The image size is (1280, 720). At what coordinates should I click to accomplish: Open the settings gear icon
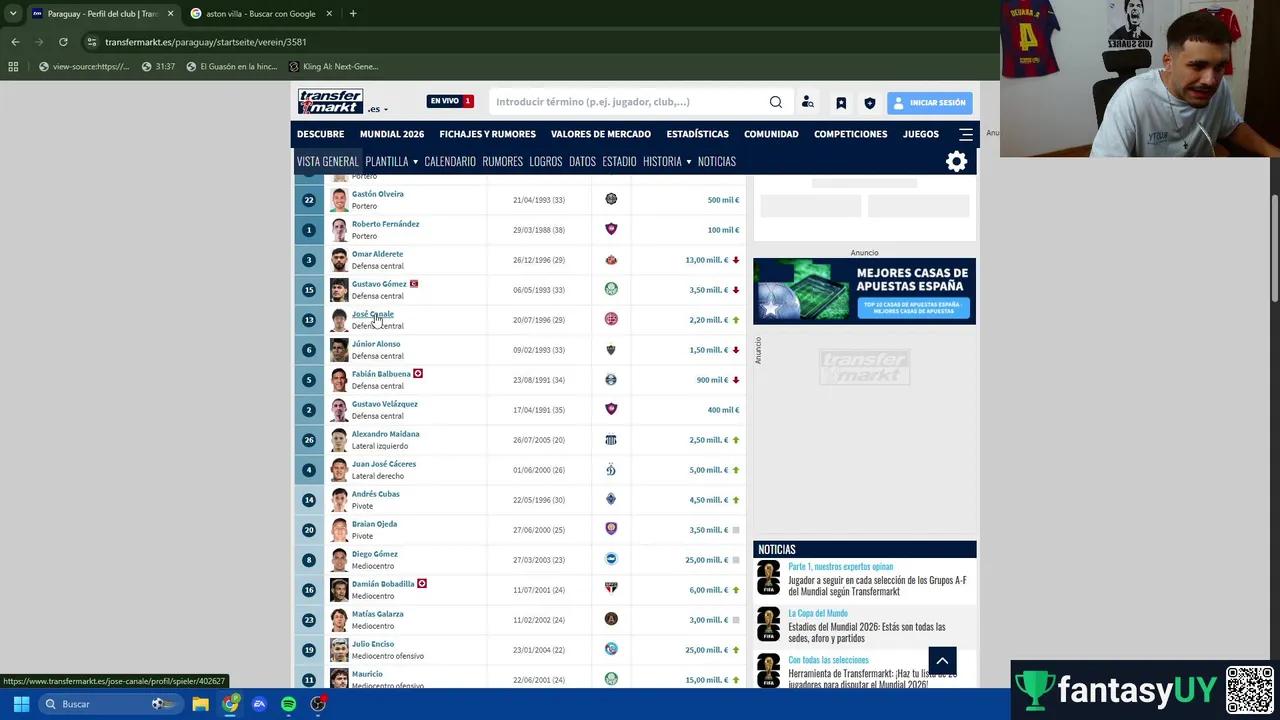(x=957, y=162)
